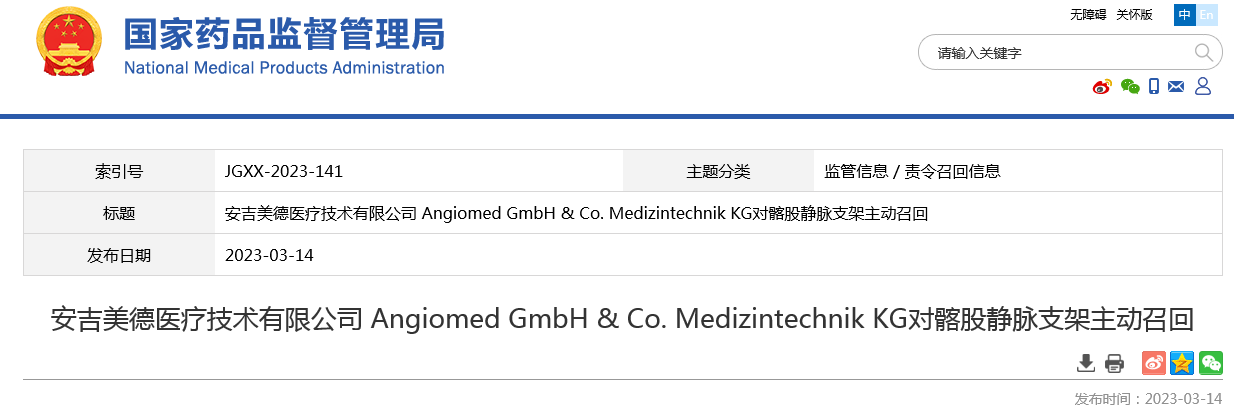1234x415 pixels.
Task: Open the mobile phone icon in header
Action: (x=1154, y=87)
